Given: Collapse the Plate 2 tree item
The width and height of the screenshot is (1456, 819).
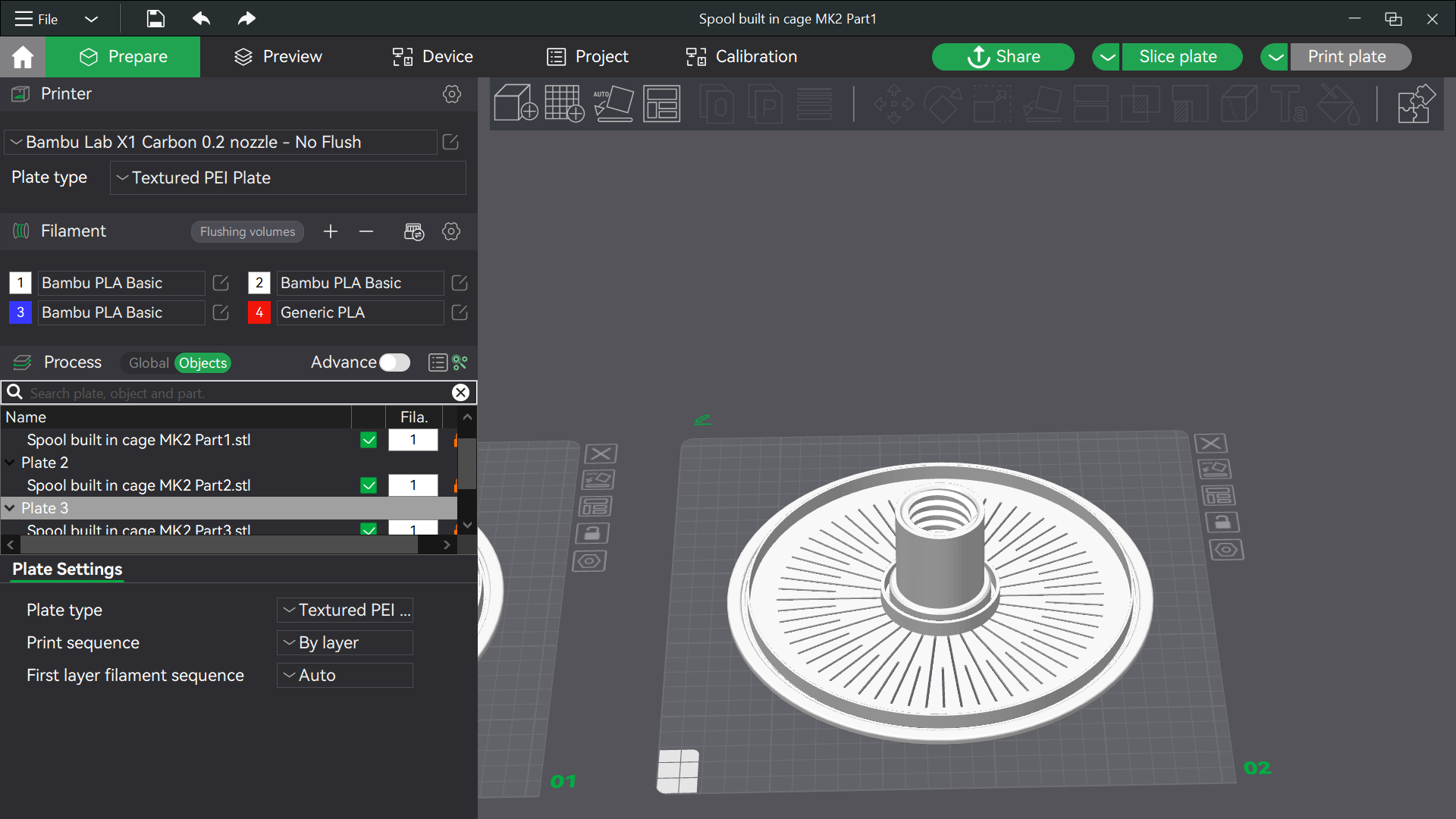Looking at the screenshot, I should click(10, 463).
